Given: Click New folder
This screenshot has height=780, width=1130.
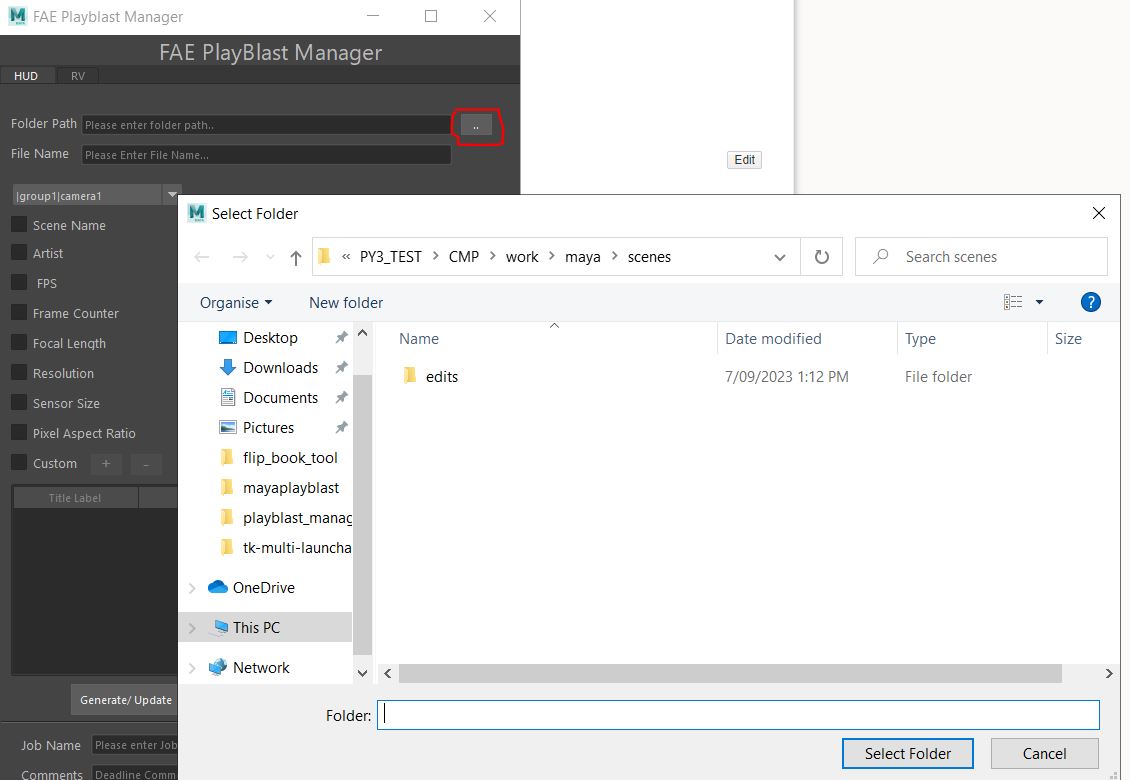Looking at the screenshot, I should [x=346, y=303].
